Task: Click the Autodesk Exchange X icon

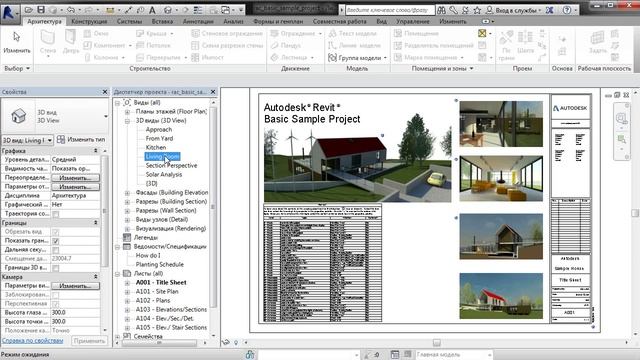Action: (550, 10)
